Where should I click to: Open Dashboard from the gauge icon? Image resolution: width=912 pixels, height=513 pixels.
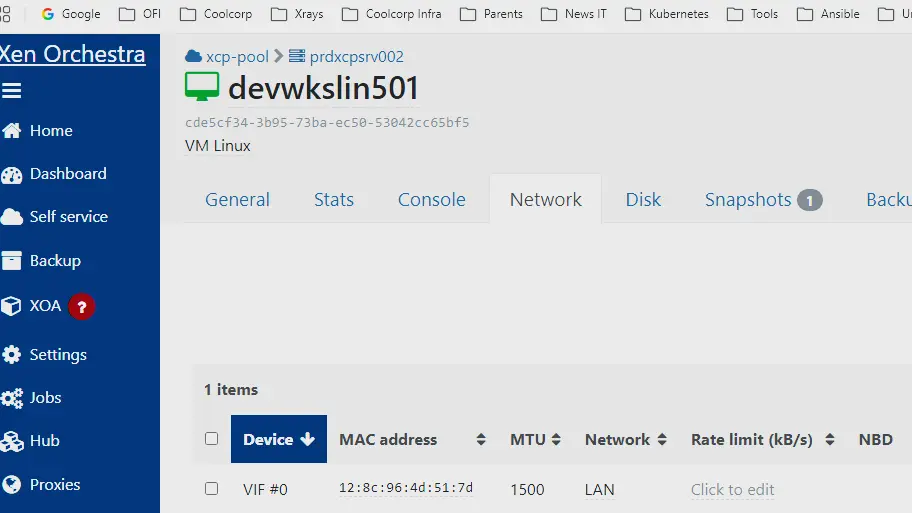tap(12, 174)
